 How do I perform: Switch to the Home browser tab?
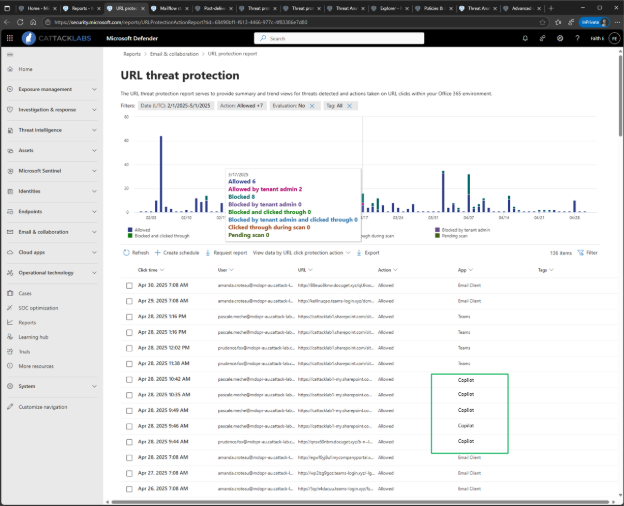coord(38,8)
